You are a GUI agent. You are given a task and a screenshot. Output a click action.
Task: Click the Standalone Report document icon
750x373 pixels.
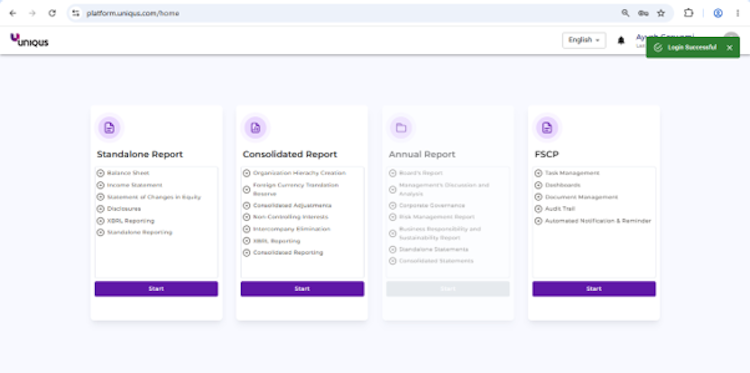coord(110,128)
